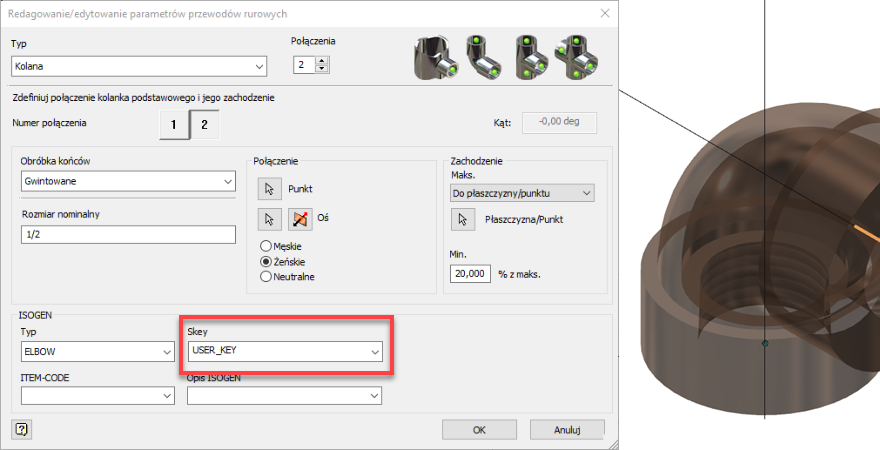This screenshot has width=880, height=450.
Task: Click the Anuluj button
Action: coord(567,430)
